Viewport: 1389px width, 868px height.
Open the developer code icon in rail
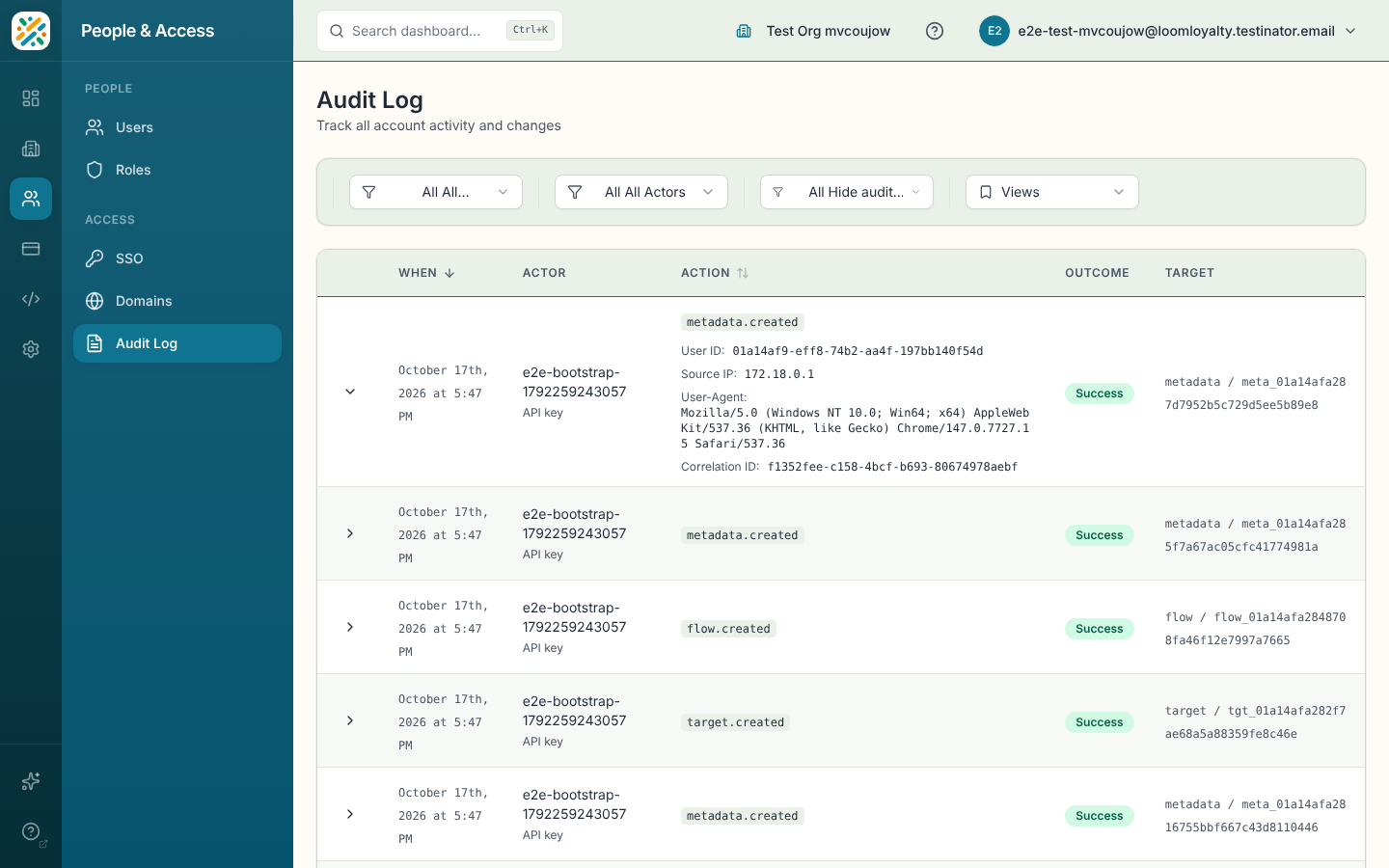pyautogui.click(x=31, y=299)
